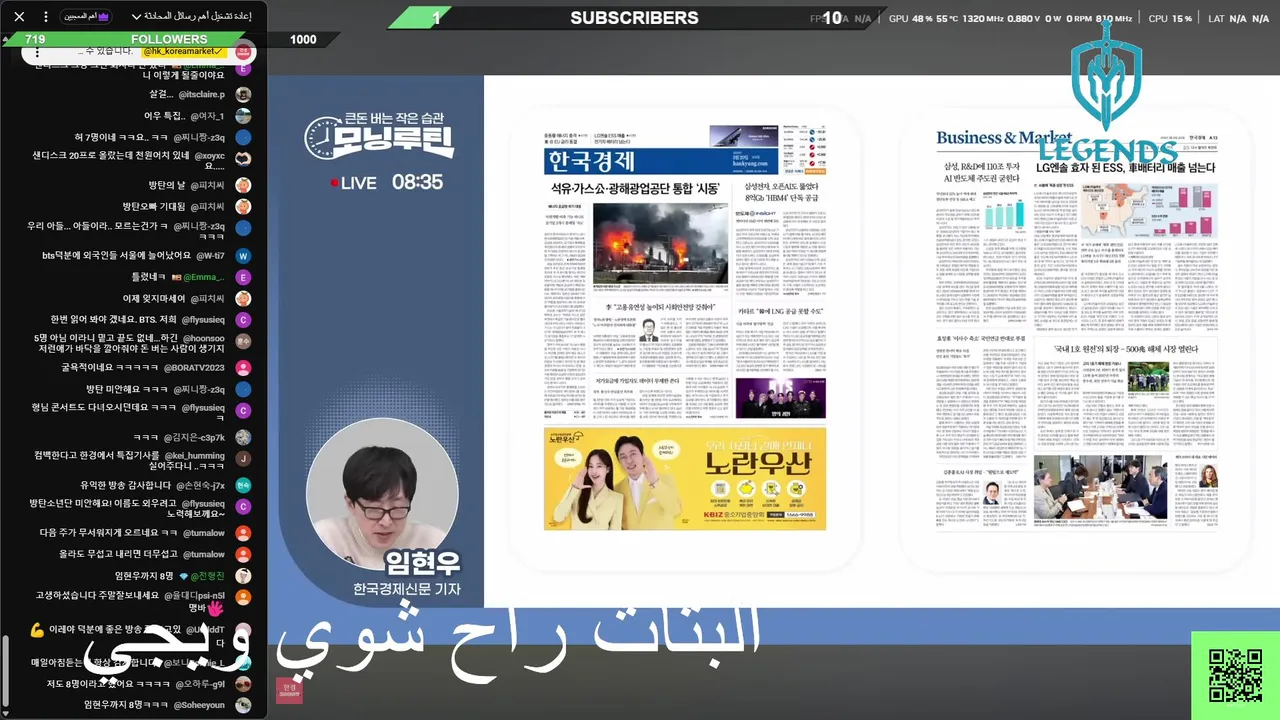
Task: Click avatar beside '방탄 미안해요' message
Action: 243,389
